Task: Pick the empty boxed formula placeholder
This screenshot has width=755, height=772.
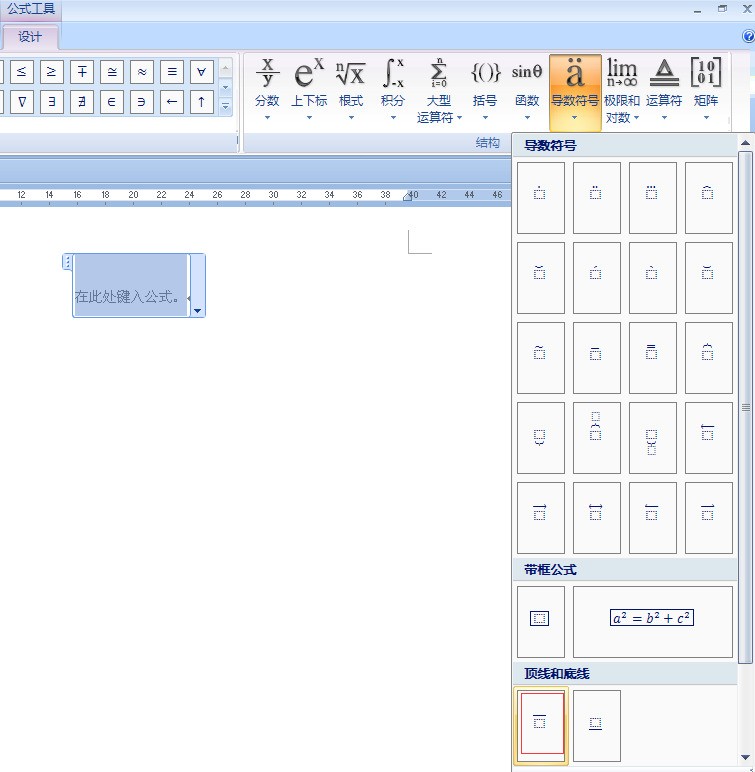Action: 541,622
